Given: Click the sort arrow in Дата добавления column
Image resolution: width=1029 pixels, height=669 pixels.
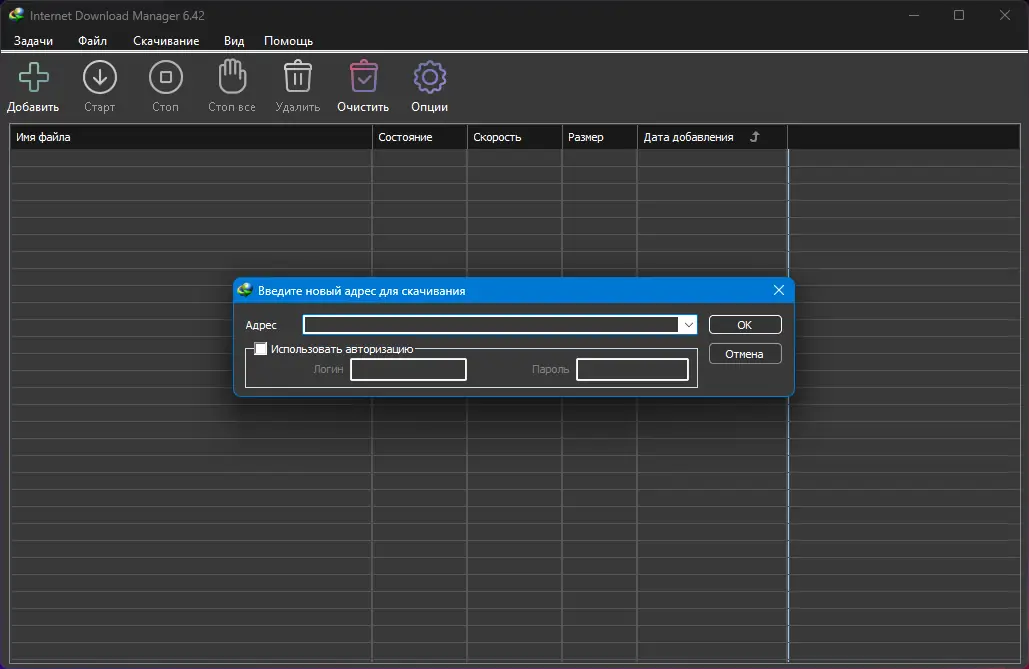Looking at the screenshot, I should tap(755, 137).
